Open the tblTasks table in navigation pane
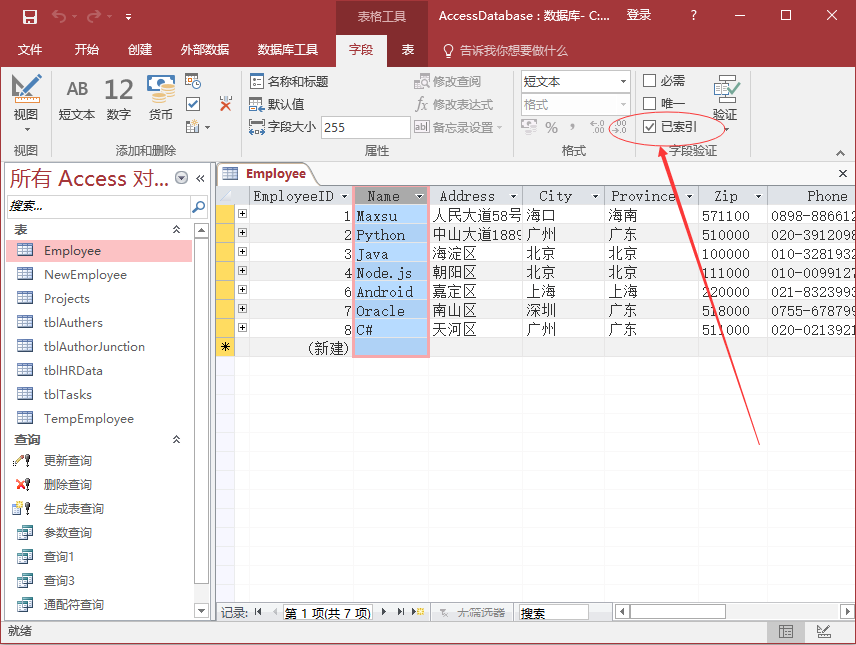 67,394
